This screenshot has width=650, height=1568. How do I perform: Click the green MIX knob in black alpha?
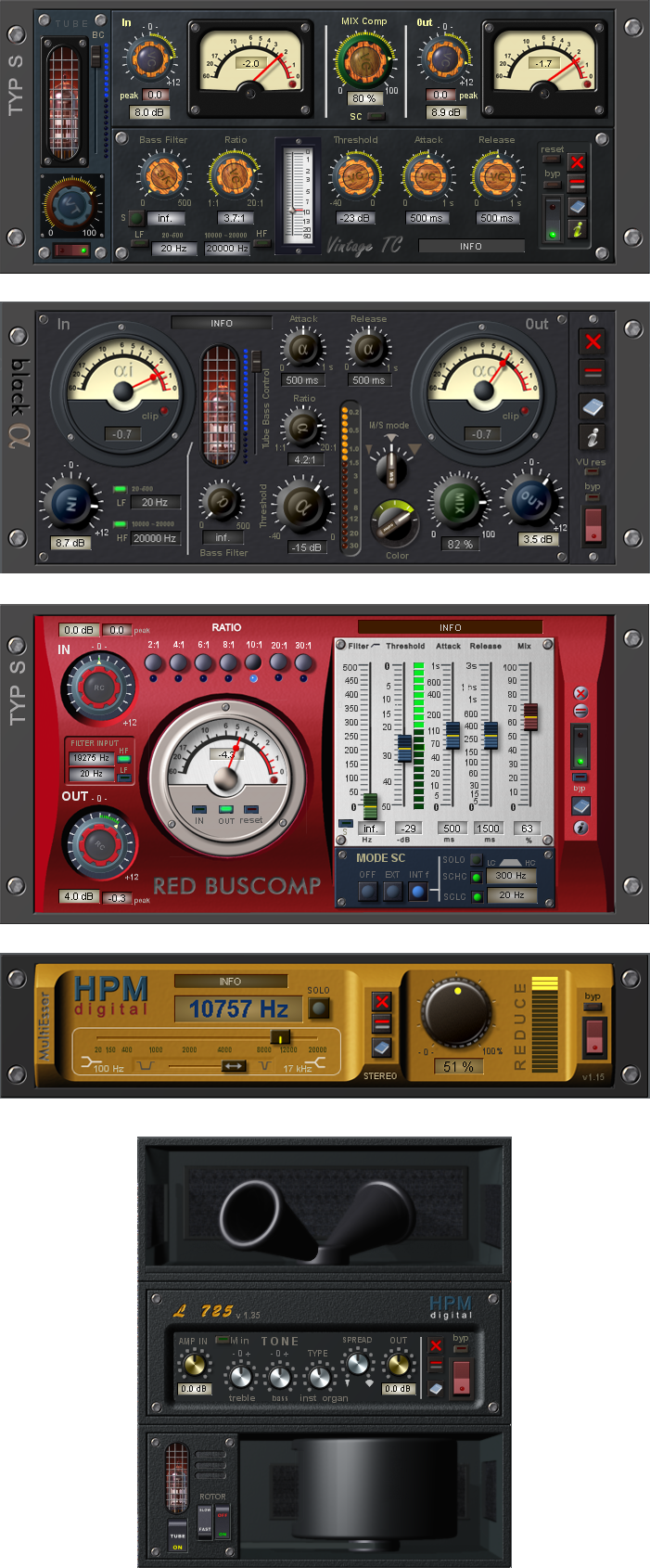coord(459,504)
